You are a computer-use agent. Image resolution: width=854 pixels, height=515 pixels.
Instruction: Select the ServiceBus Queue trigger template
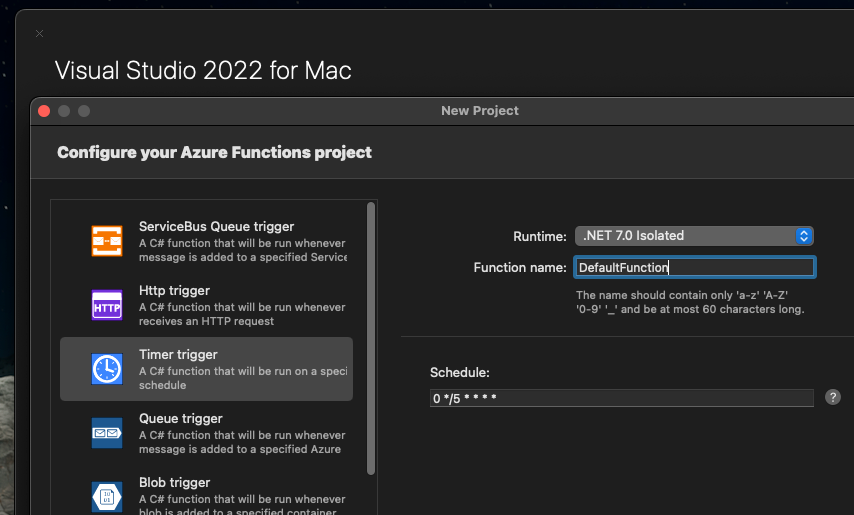(x=206, y=241)
